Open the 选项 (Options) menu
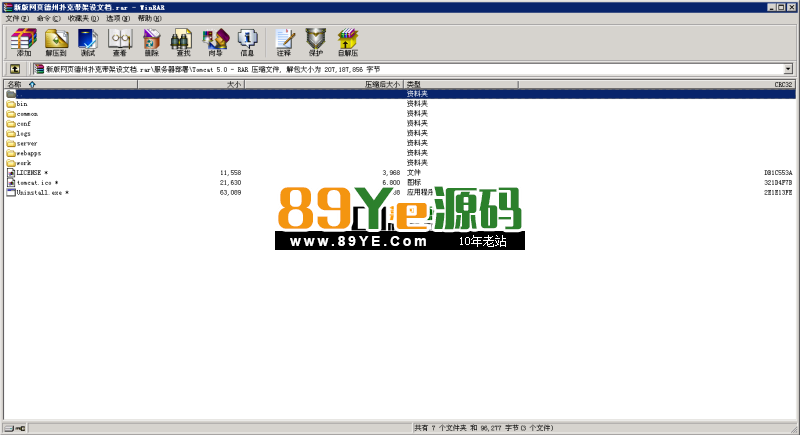This screenshot has width=800, height=435. pos(118,18)
